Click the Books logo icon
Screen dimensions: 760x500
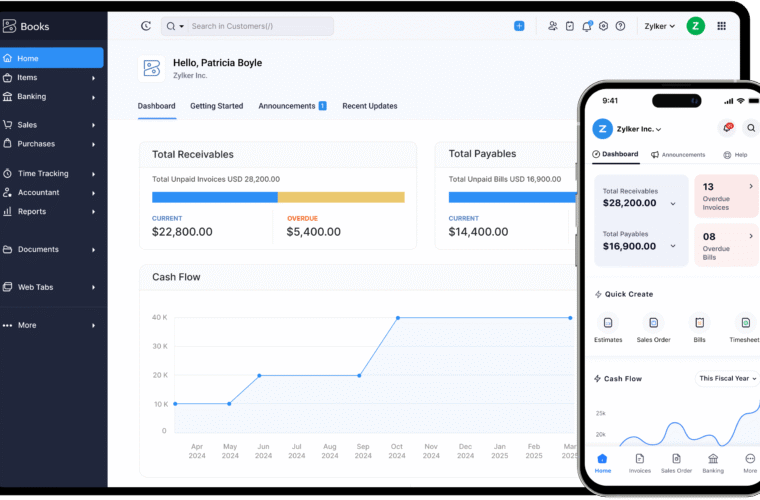tap(9, 26)
